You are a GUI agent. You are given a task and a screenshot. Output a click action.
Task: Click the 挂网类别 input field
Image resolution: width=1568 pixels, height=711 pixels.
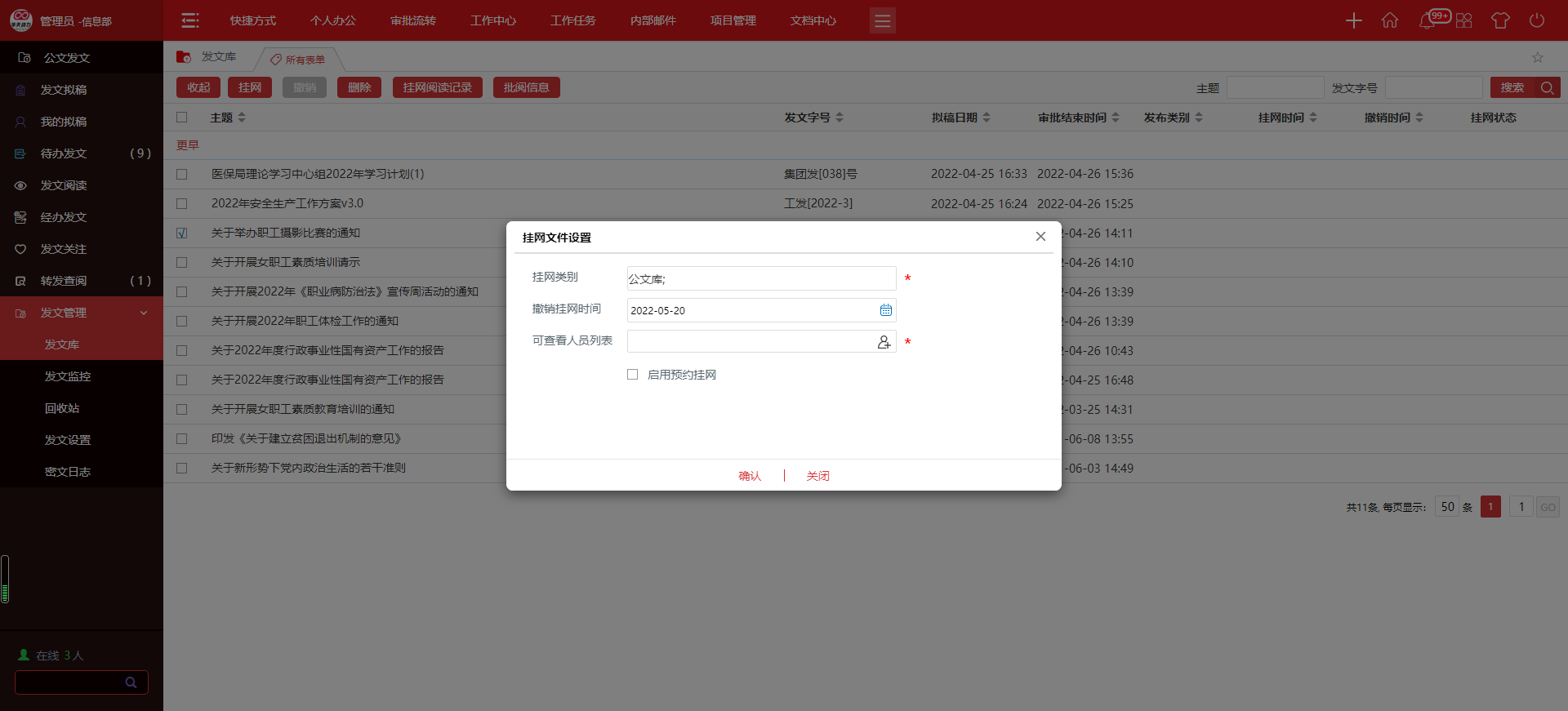(760, 278)
